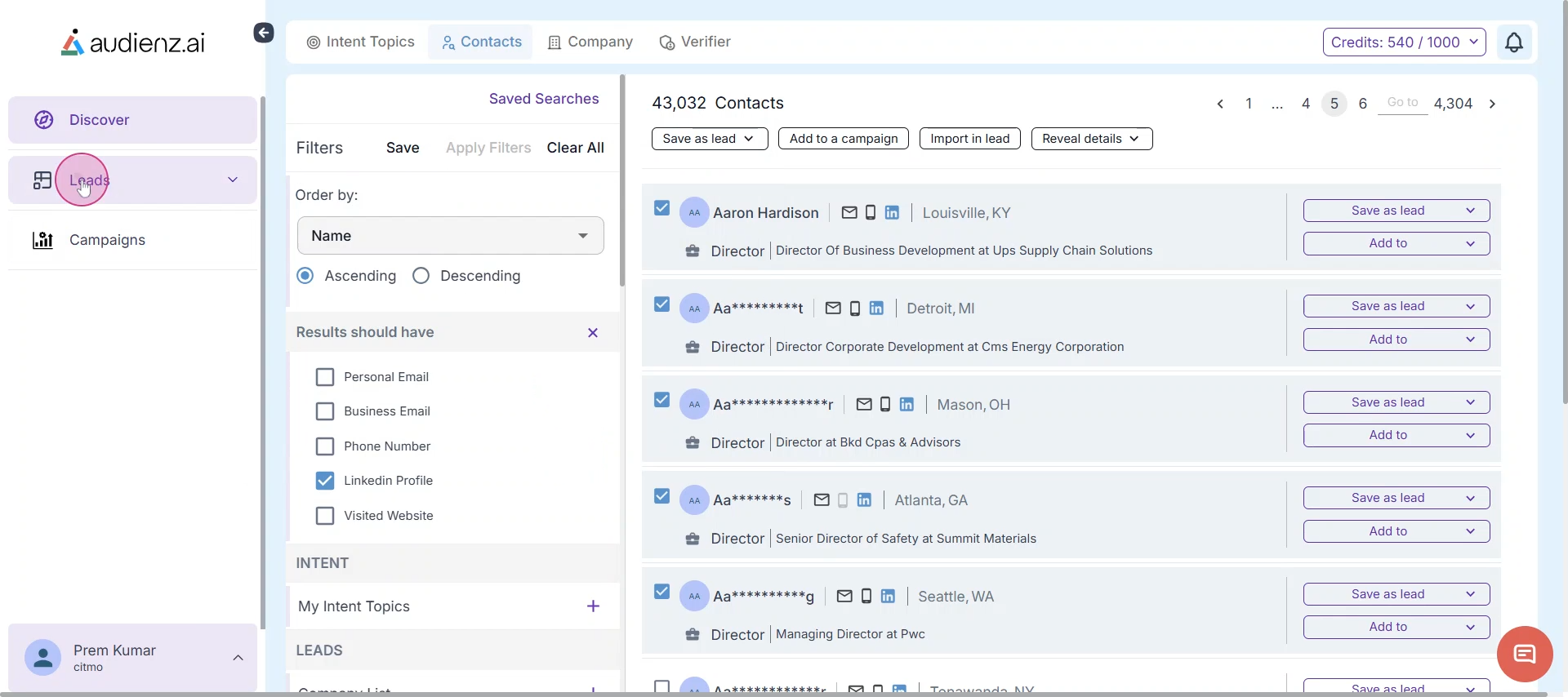Click Add to a campaign button
1568x697 pixels.
coord(844,139)
